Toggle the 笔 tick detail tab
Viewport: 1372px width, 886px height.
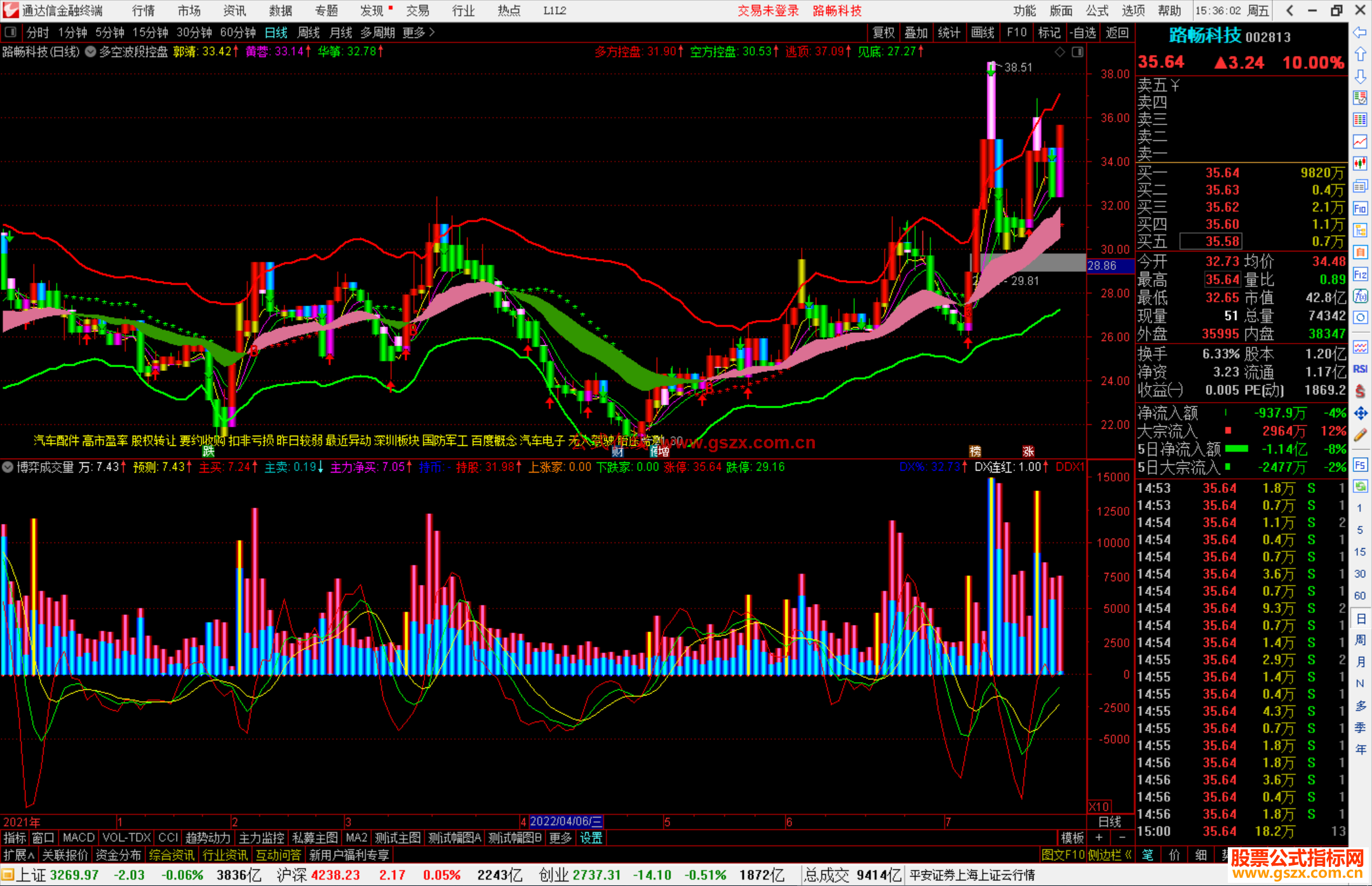pos(1148,855)
